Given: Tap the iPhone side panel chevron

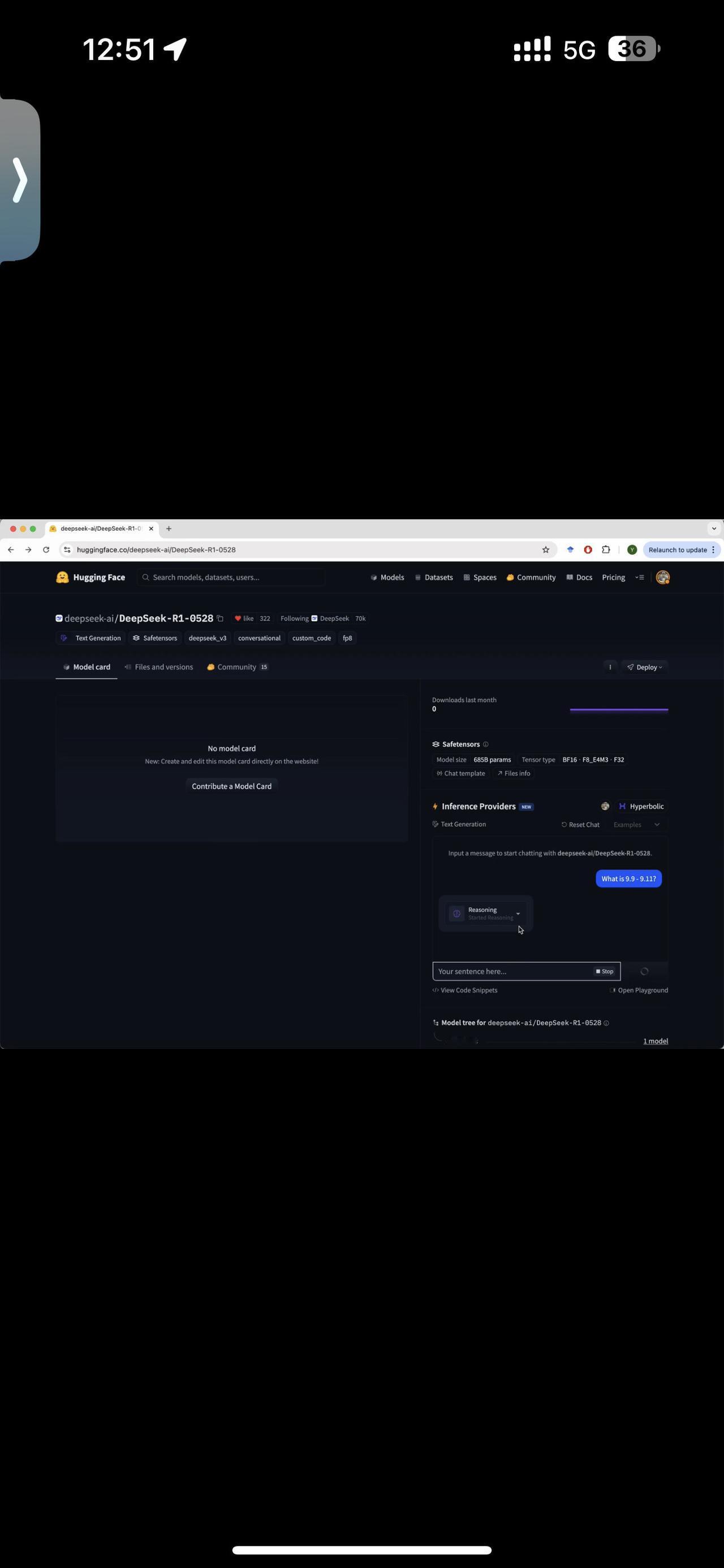Looking at the screenshot, I should pyautogui.click(x=20, y=180).
